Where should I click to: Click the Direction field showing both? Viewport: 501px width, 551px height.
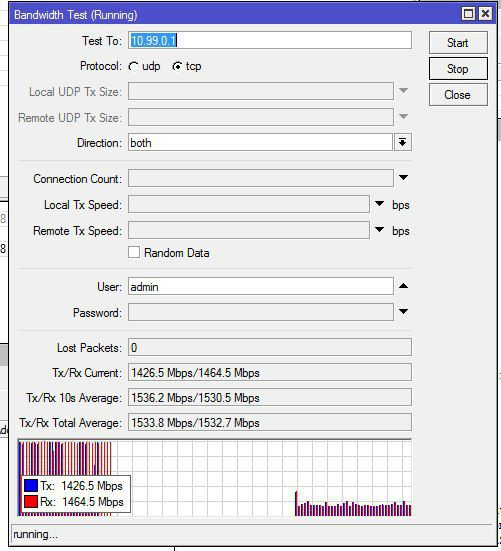point(260,142)
